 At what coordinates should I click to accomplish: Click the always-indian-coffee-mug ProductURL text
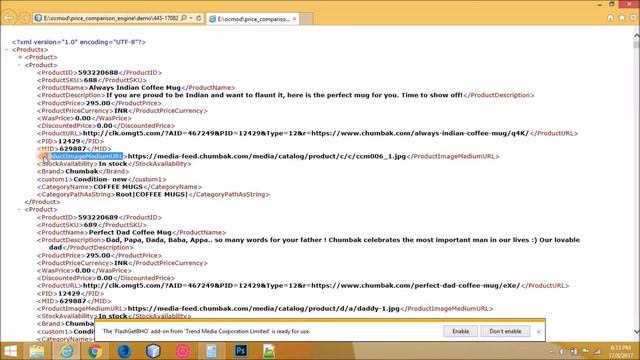tap(306, 133)
